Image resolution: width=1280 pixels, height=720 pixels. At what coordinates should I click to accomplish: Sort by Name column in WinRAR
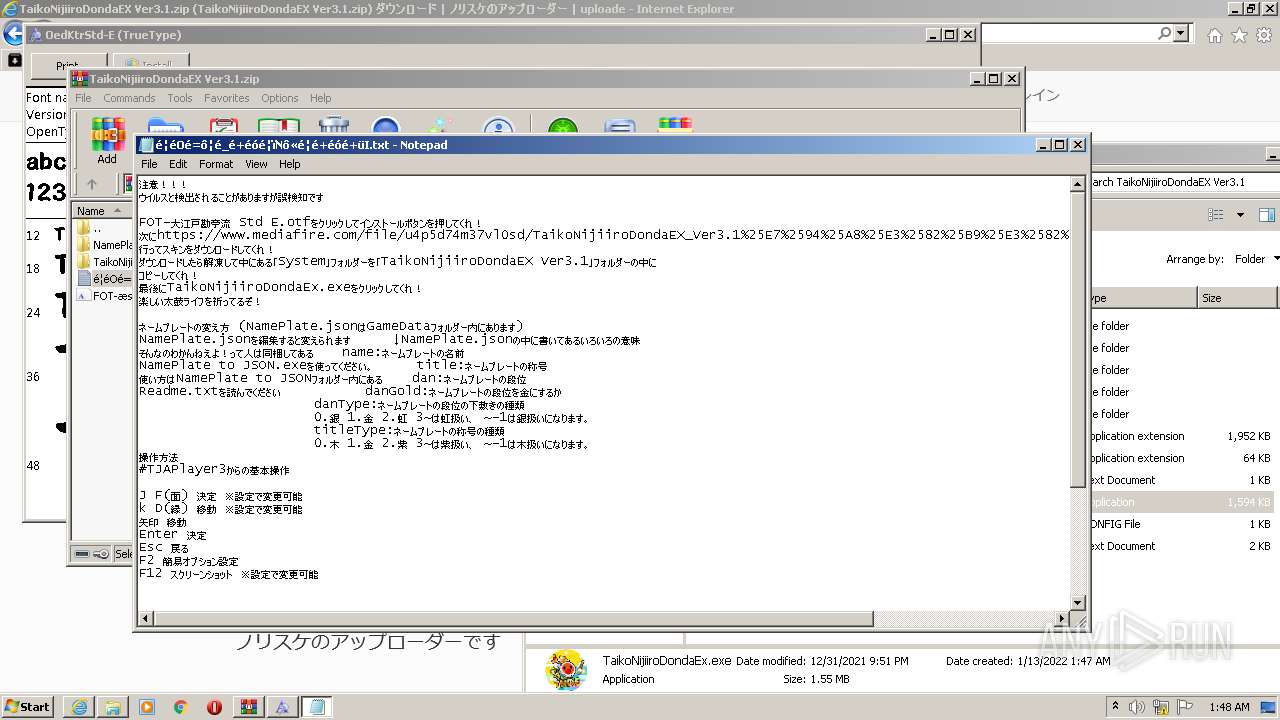click(x=101, y=211)
